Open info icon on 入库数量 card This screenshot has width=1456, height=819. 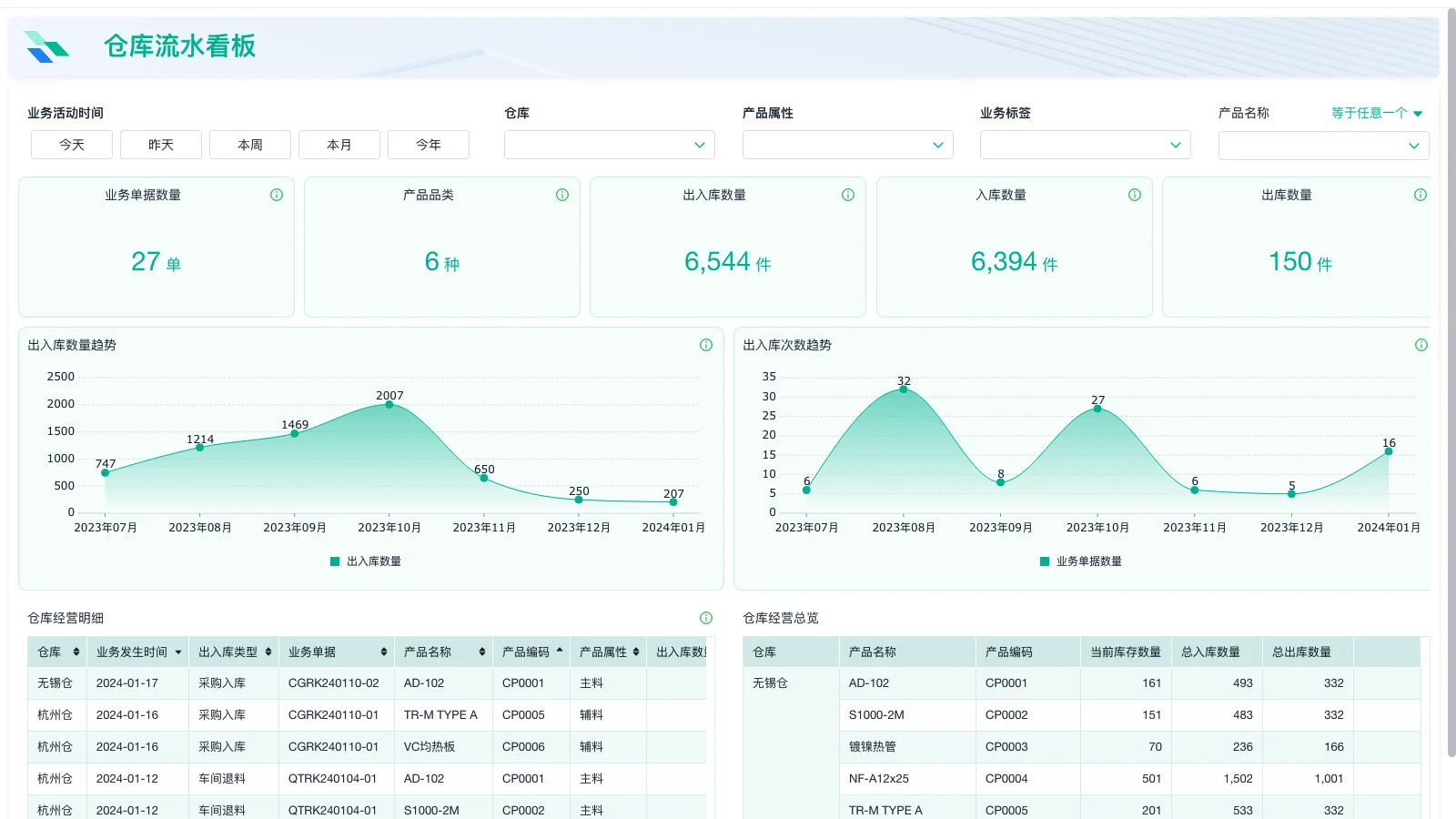coord(1135,195)
